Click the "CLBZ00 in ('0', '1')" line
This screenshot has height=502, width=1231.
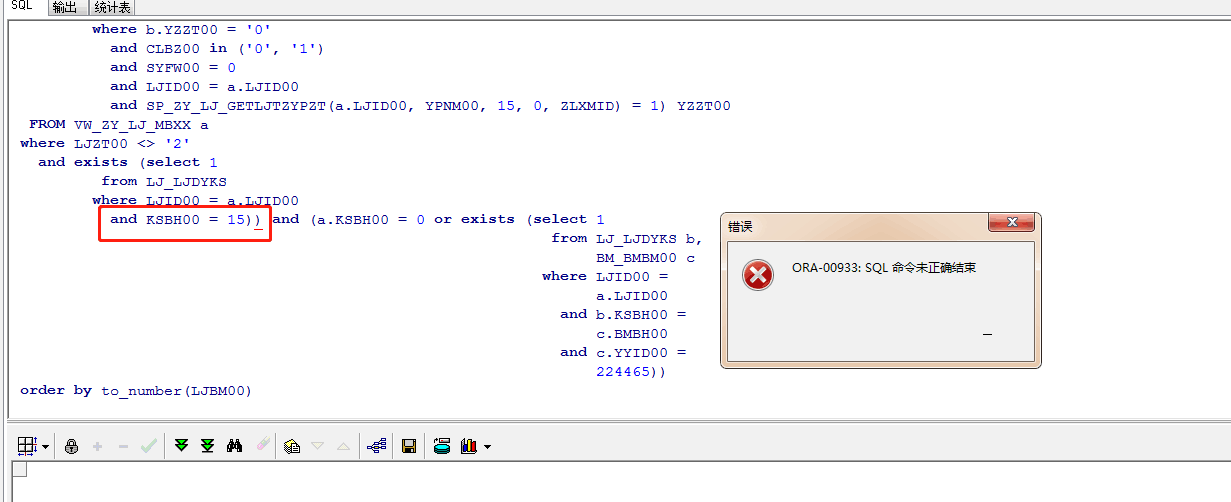(235, 49)
